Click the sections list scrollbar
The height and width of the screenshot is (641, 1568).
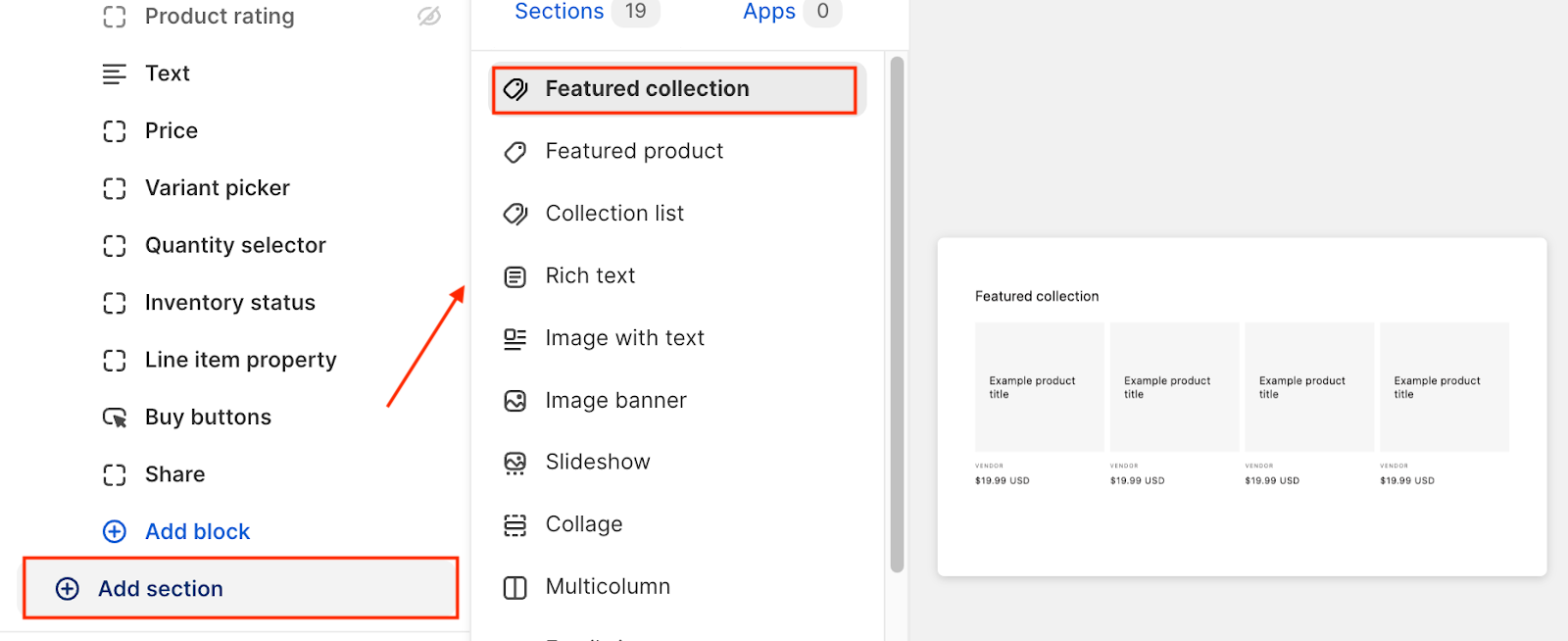(897, 314)
